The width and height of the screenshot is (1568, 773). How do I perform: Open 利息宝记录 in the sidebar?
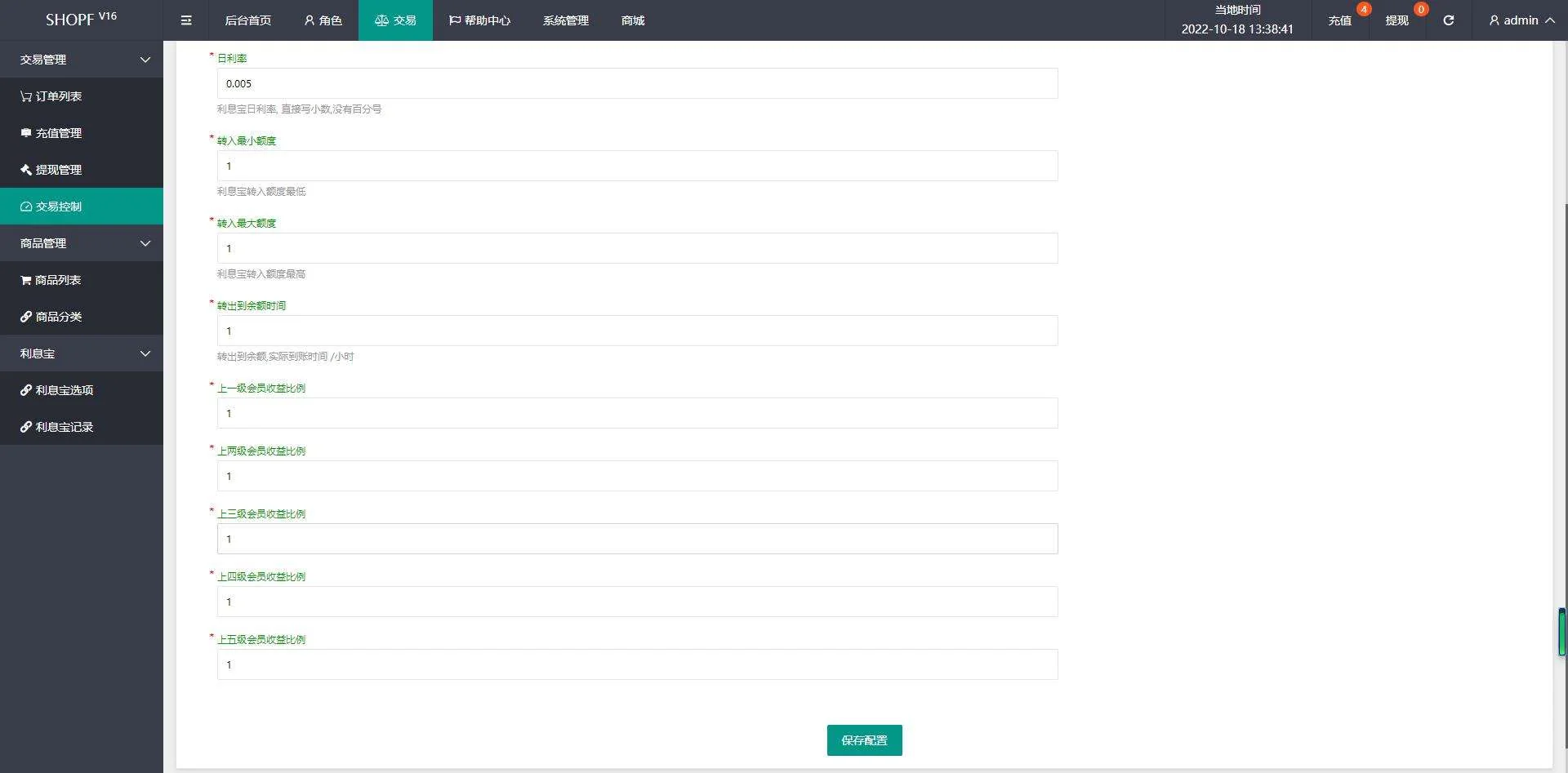pyautogui.click(x=57, y=427)
